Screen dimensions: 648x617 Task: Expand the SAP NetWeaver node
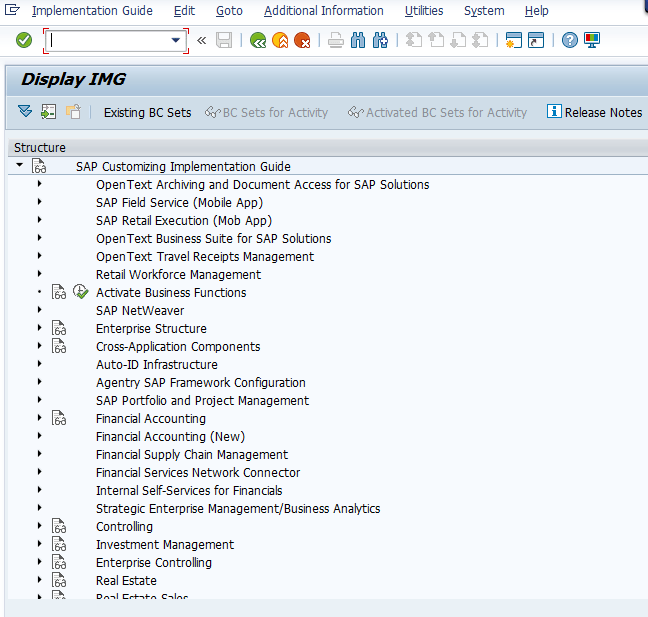(x=40, y=310)
